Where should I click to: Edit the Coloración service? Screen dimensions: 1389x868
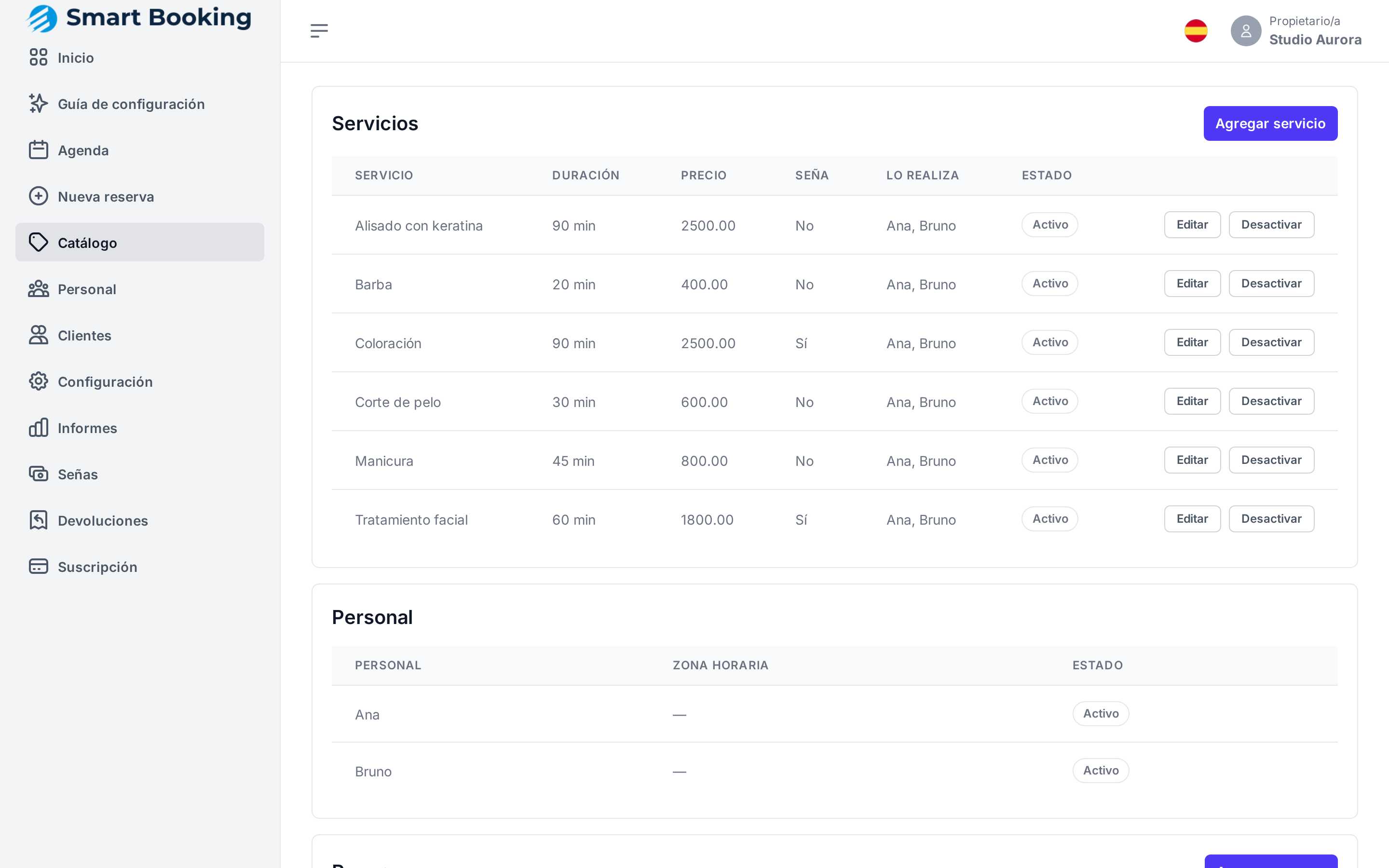1192,342
